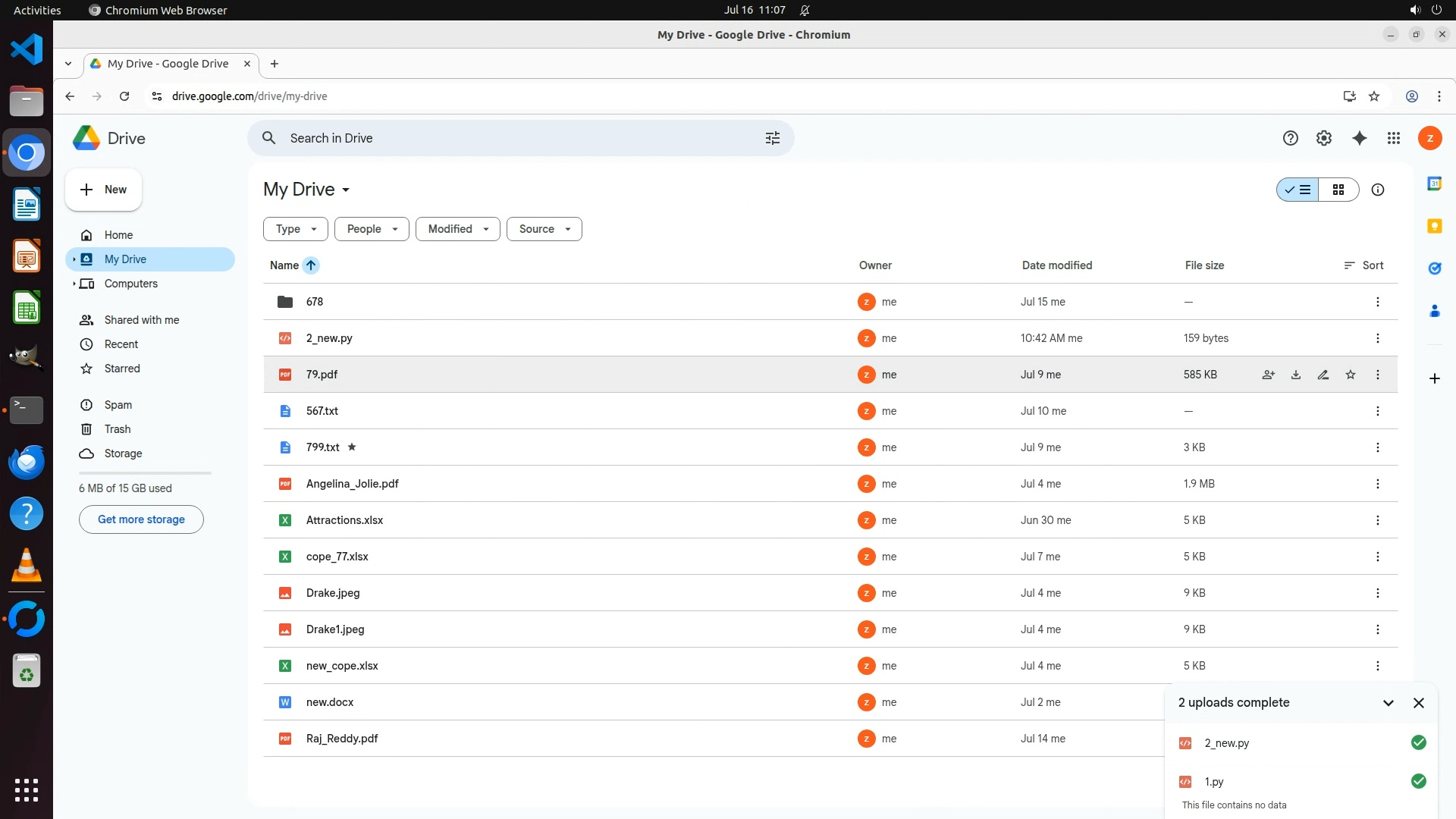Click the share icon on 79.pdf row
Viewport: 1456px width, 819px height.
1268,375
